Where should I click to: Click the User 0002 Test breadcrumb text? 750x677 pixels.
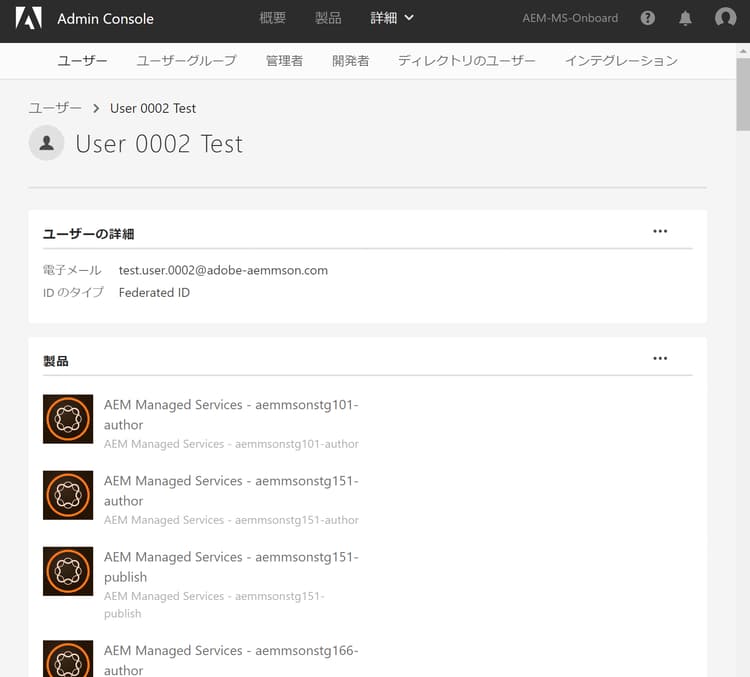pyautogui.click(x=153, y=108)
